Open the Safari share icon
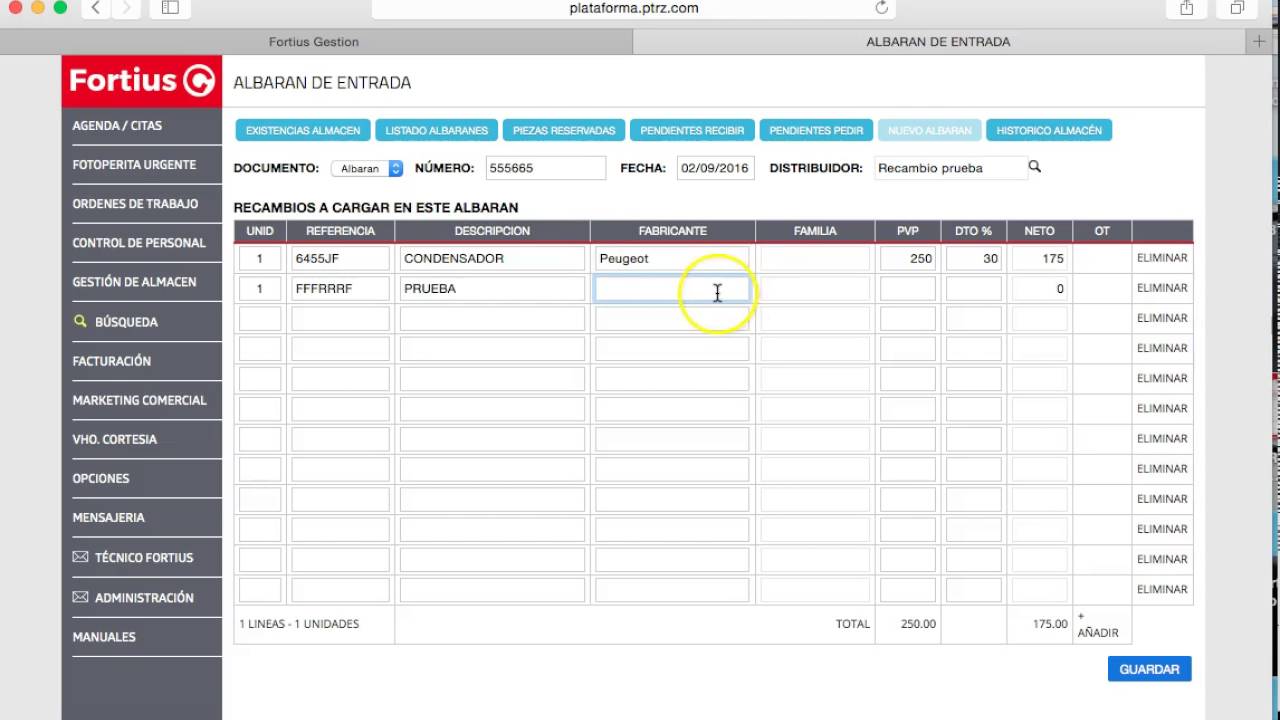This screenshot has height=720, width=1280. 1186,8
